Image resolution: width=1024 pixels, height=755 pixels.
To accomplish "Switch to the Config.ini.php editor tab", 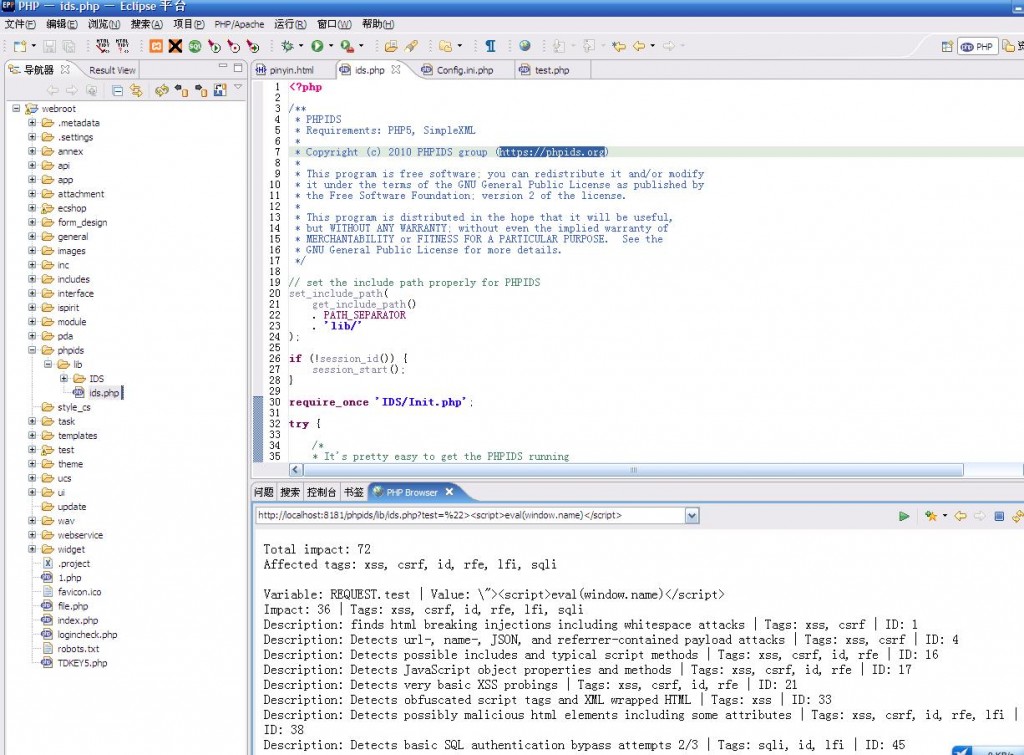I will pos(464,70).
